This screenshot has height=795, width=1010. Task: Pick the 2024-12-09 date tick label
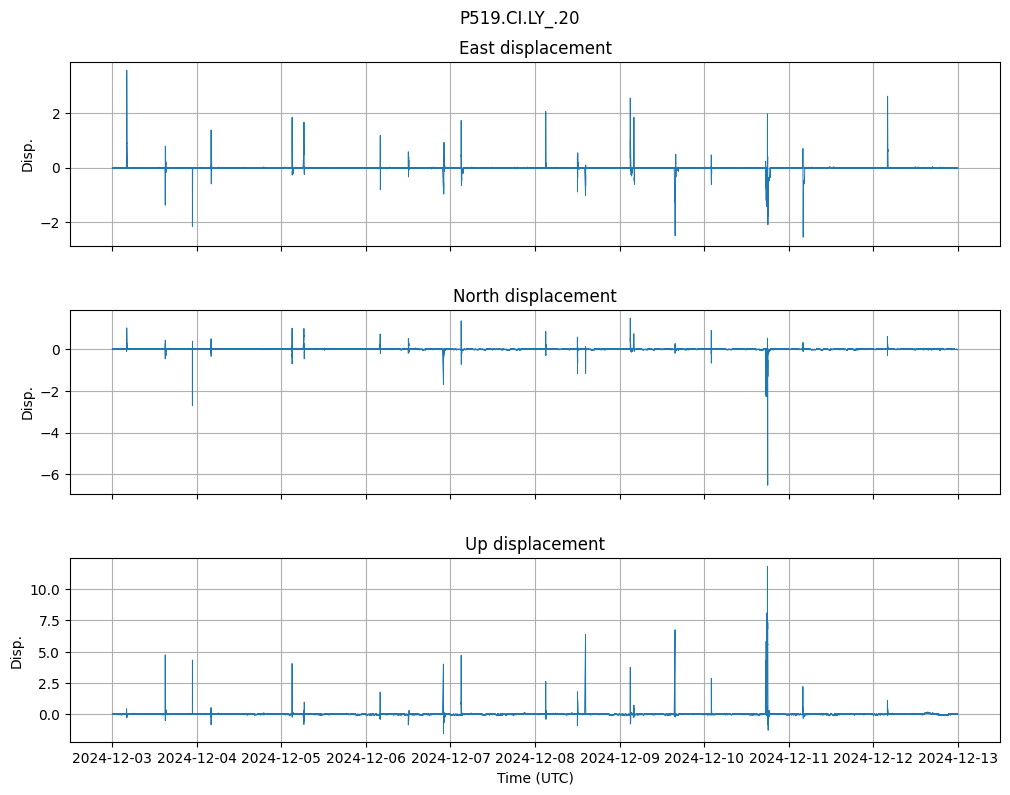pyautogui.click(x=620, y=760)
